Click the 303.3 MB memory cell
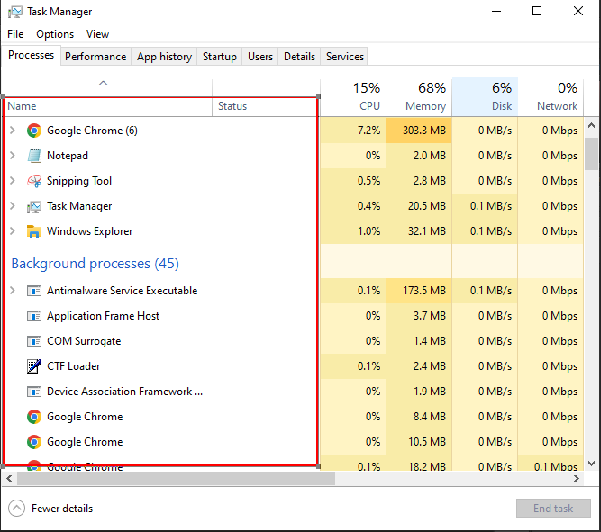The image size is (601, 532). click(x=419, y=130)
